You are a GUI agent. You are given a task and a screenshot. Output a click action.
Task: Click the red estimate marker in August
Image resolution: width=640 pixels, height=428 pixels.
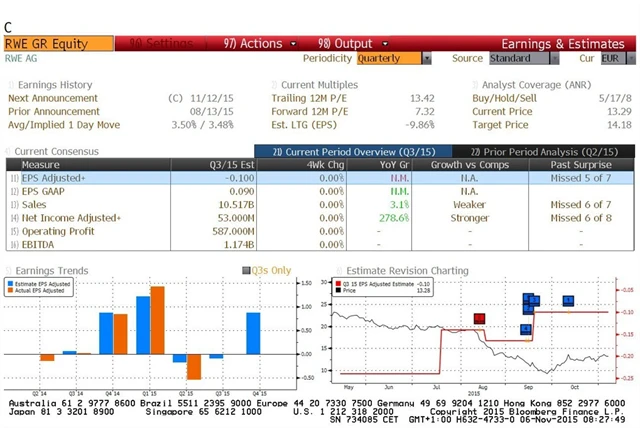pyautogui.click(x=479, y=319)
